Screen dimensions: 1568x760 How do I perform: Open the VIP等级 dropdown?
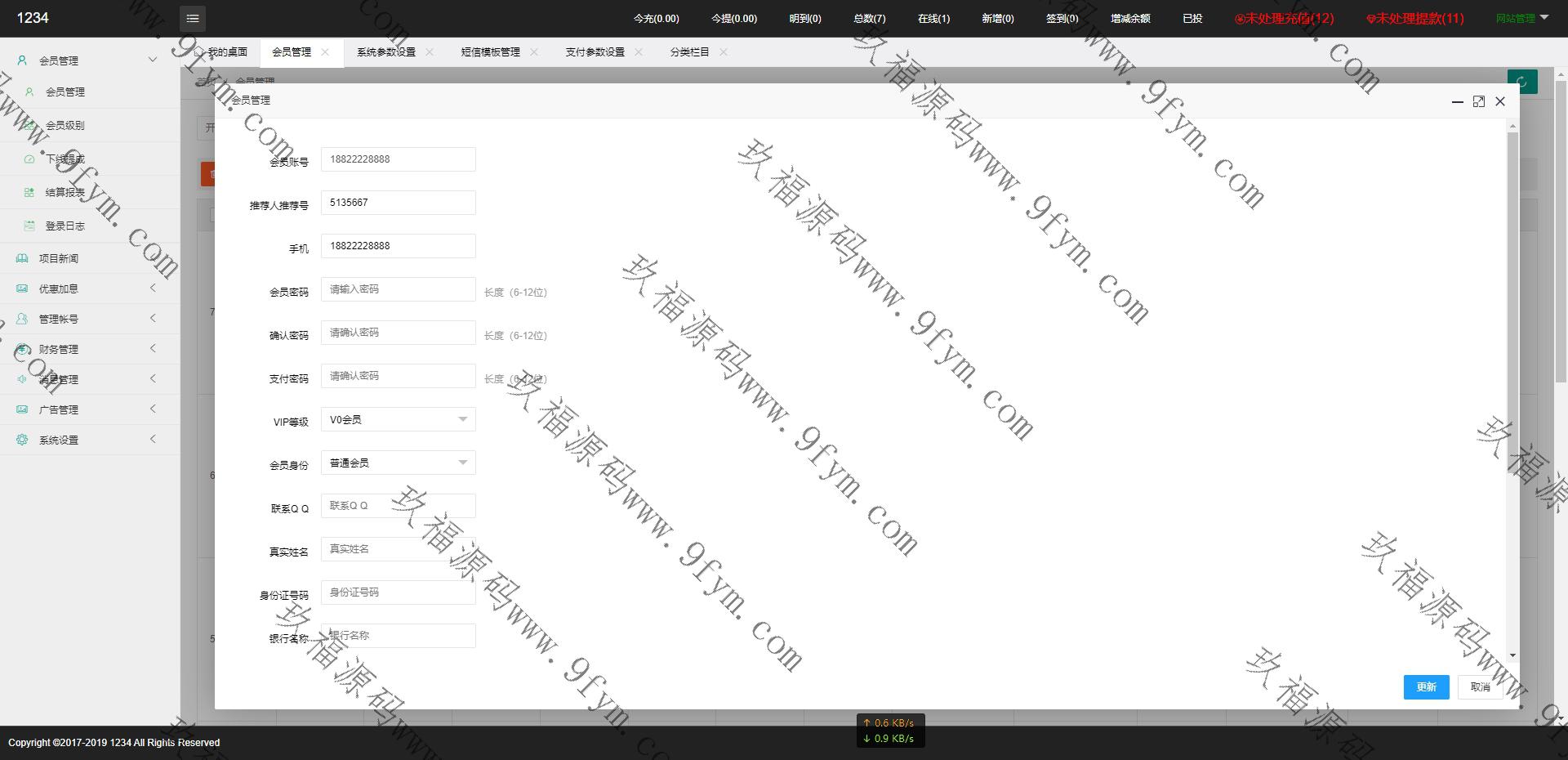[x=398, y=419]
